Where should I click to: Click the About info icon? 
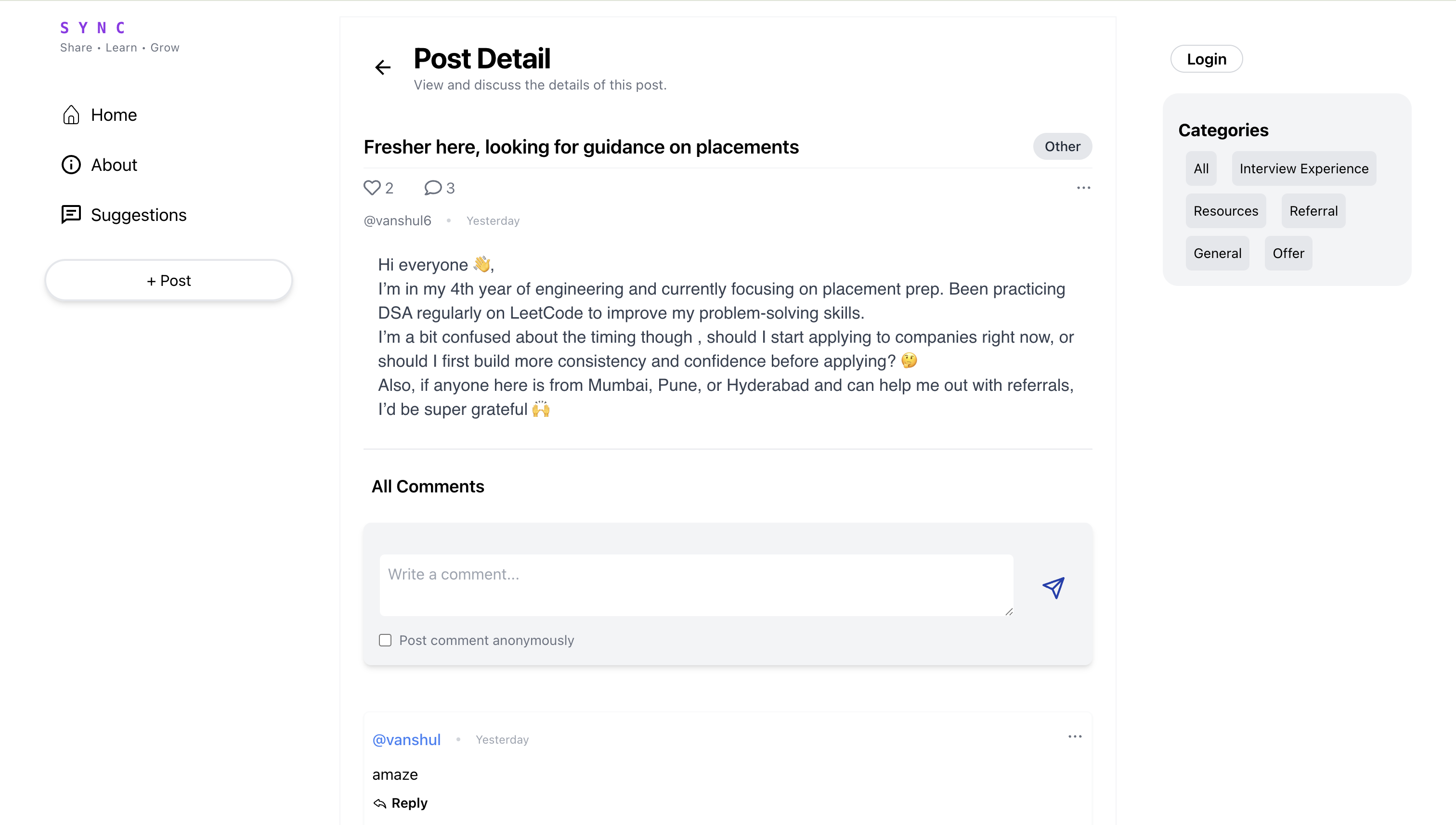(x=71, y=165)
